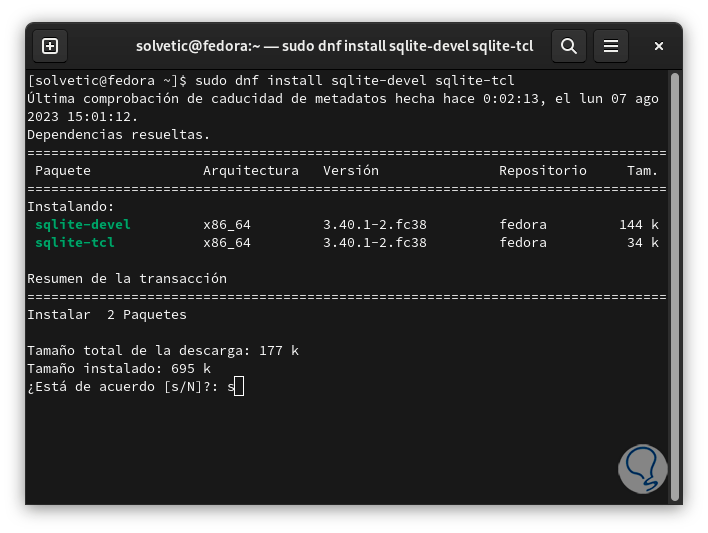Image resolution: width=708 pixels, height=533 pixels.
Task: Click the Repositorio column header
Action: pyautogui.click(x=543, y=171)
